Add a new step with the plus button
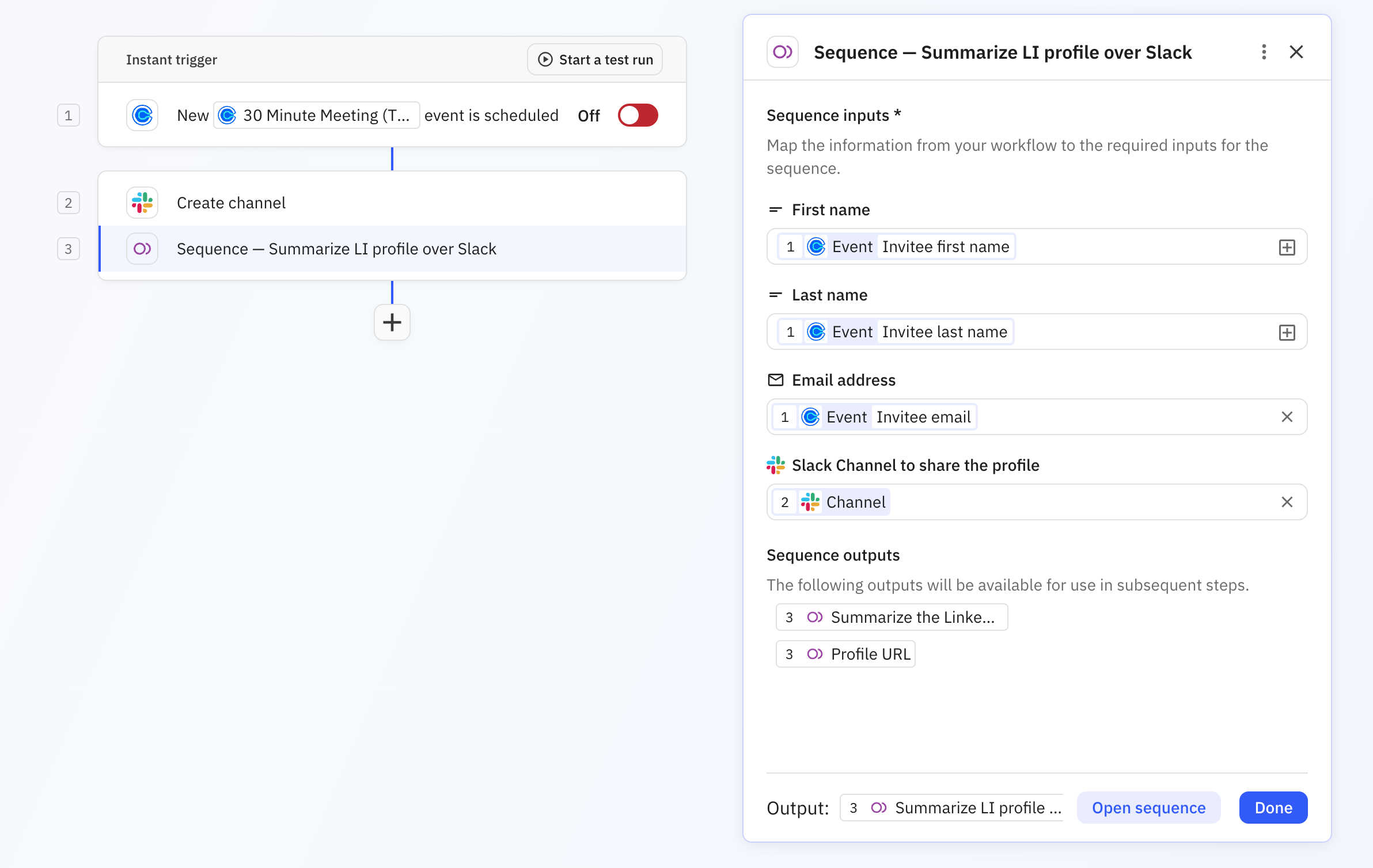This screenshot has height=868, width=1373. click(x=392, y=322)
